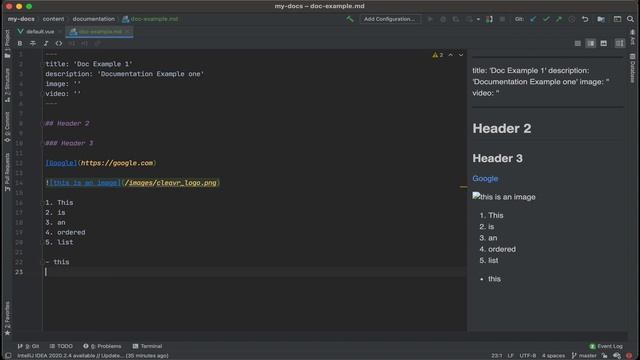Switch to preview-only view mode
Viewport: 640px width, 360px height.
pos(604,43)
